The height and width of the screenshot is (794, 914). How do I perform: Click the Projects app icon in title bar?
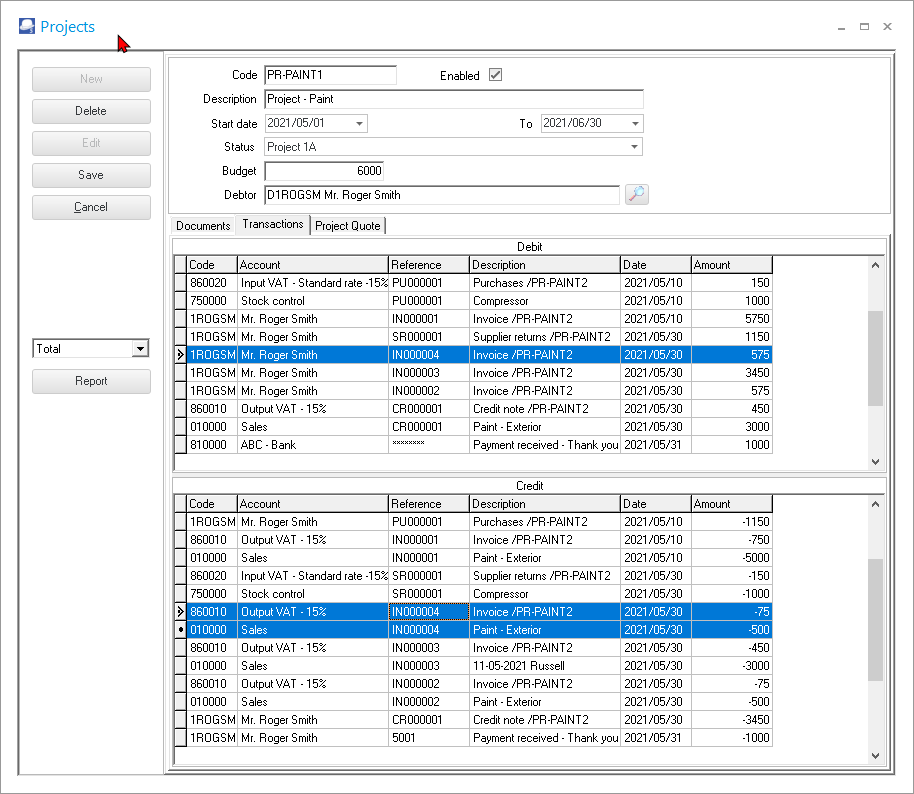[26, 27]
